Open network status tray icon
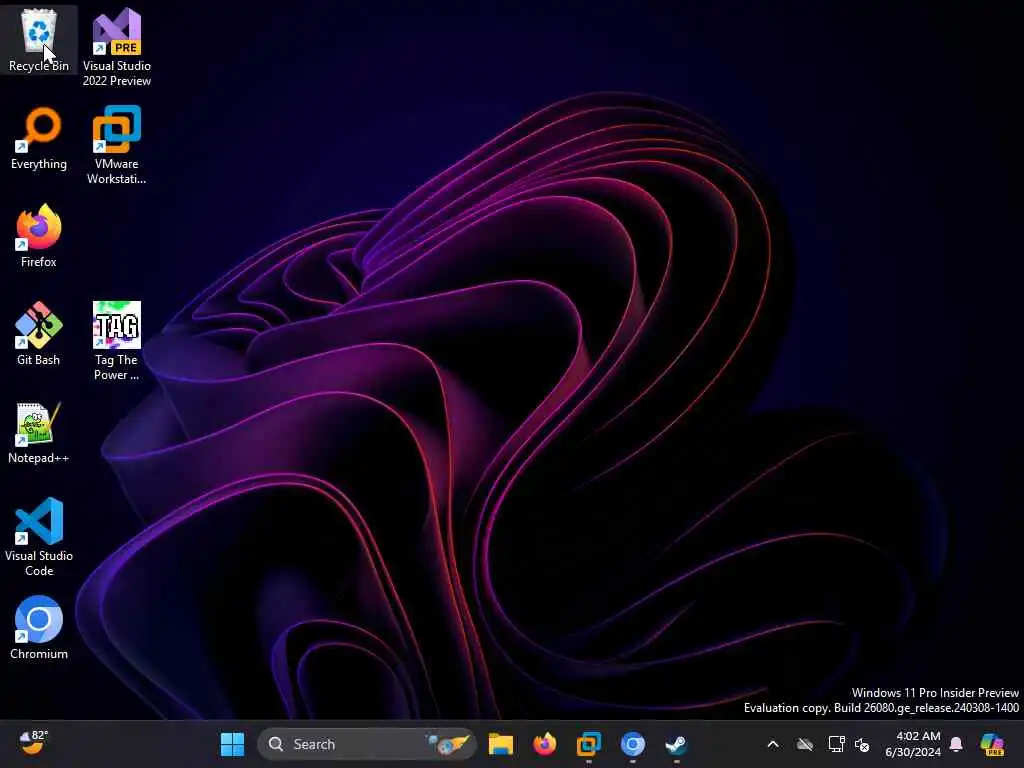 (x=836, y=744)
